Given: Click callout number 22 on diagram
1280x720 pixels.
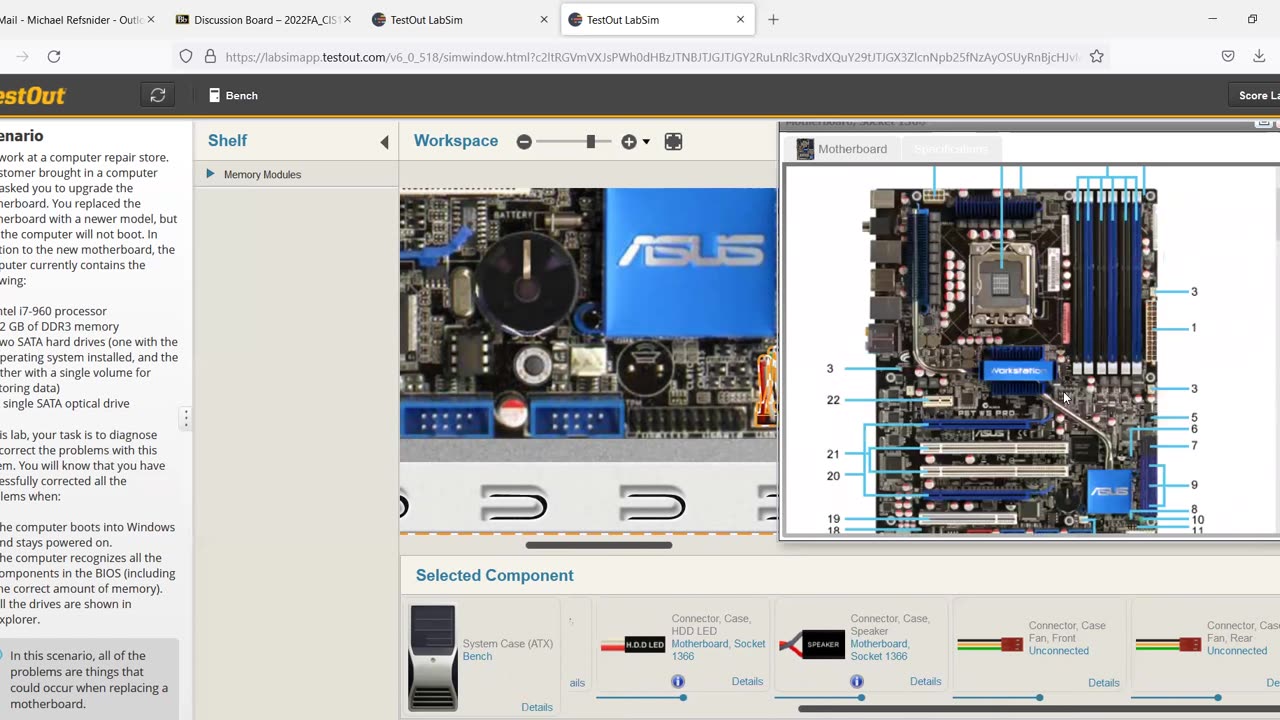Looking at the screenshot, I should (833, 400).
